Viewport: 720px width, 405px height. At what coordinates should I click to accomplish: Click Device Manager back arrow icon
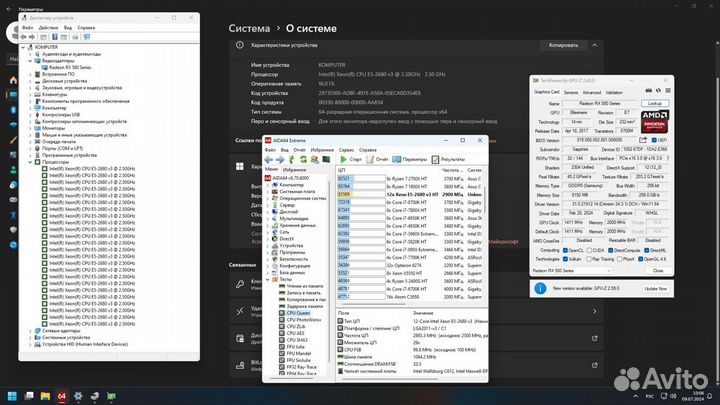click(23, 37)
